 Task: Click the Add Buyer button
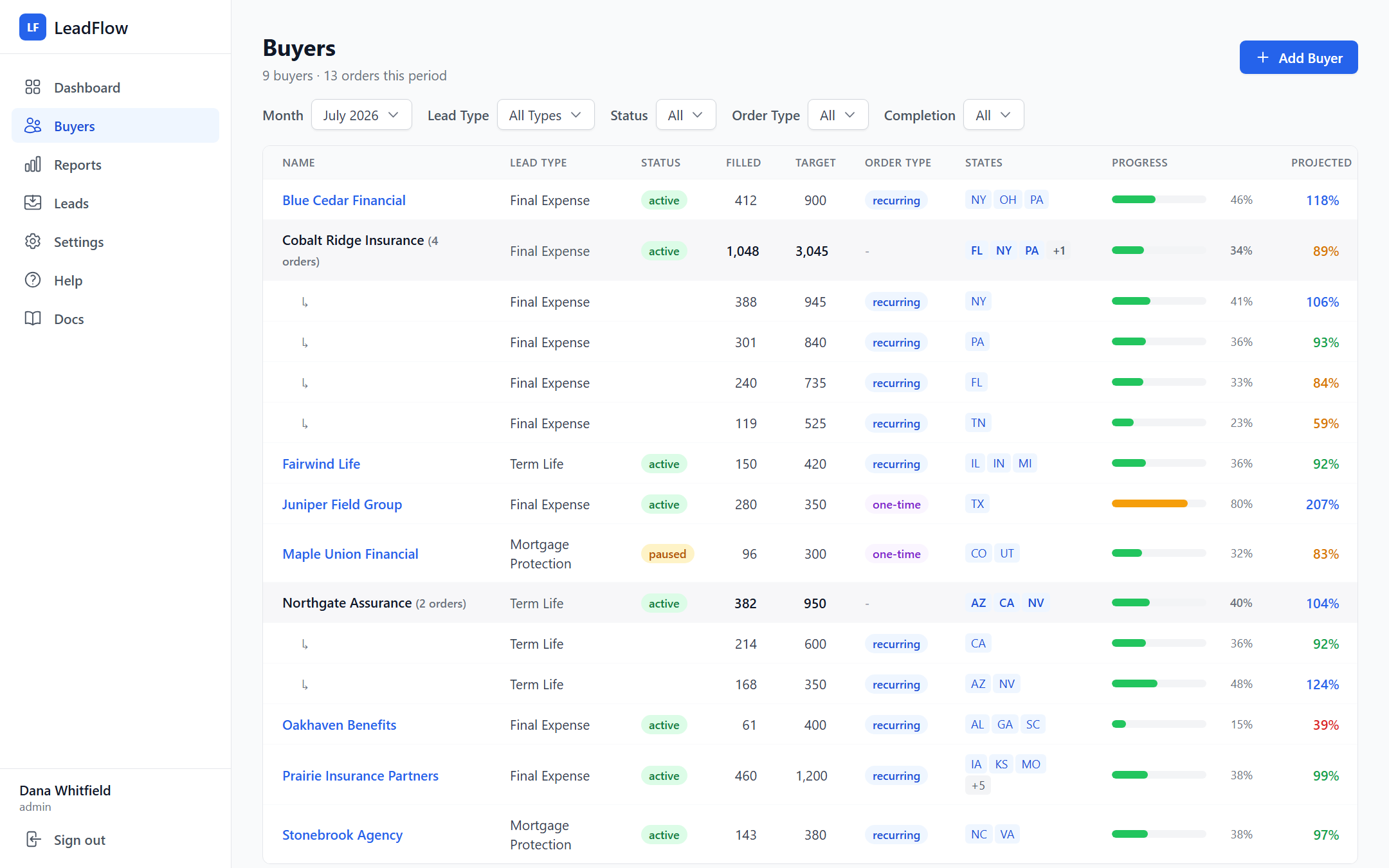click(x=1298, y=58)
